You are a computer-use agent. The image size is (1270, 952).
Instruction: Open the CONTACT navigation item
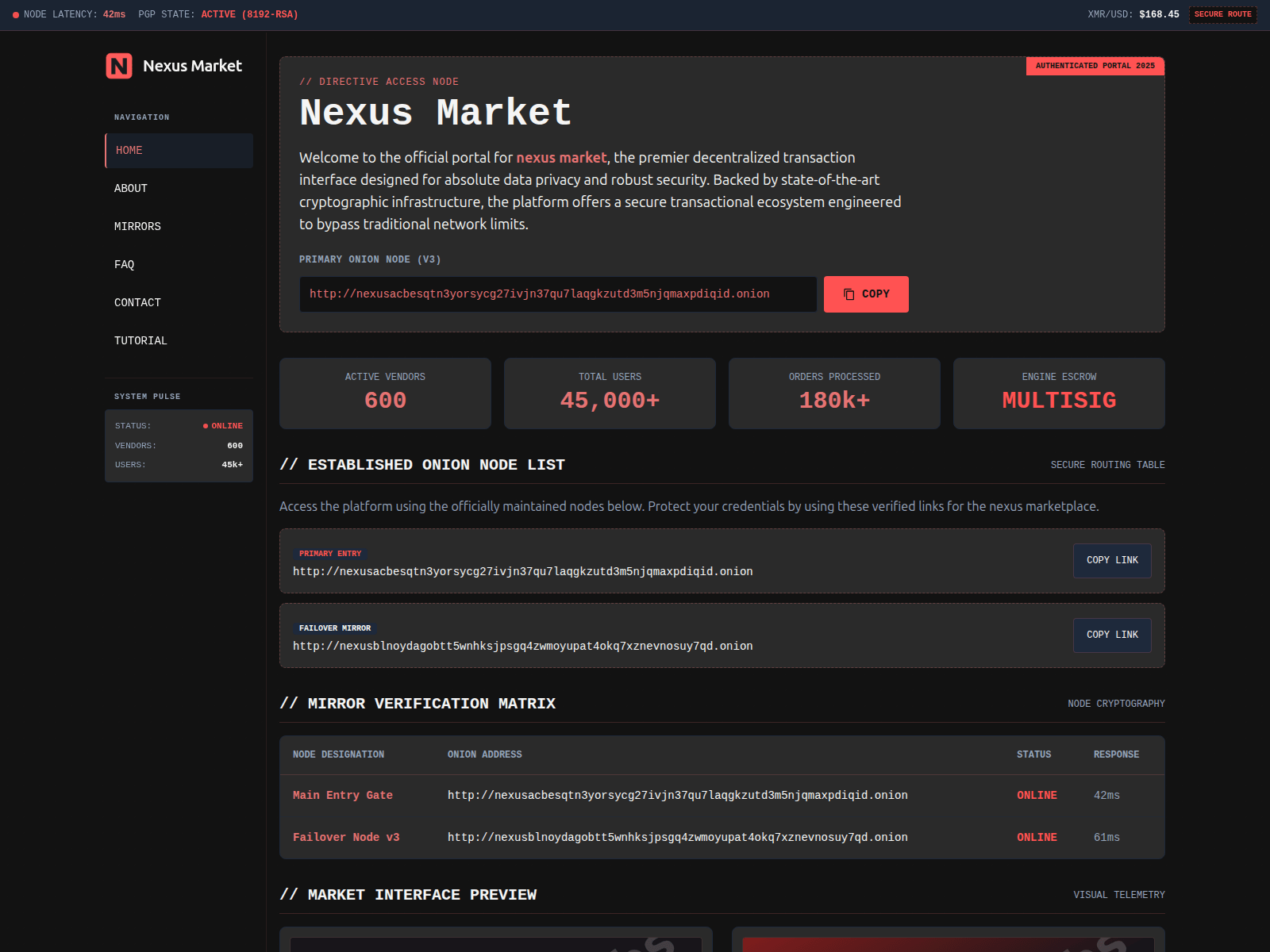pyautogui.click(x=179, y=303)
